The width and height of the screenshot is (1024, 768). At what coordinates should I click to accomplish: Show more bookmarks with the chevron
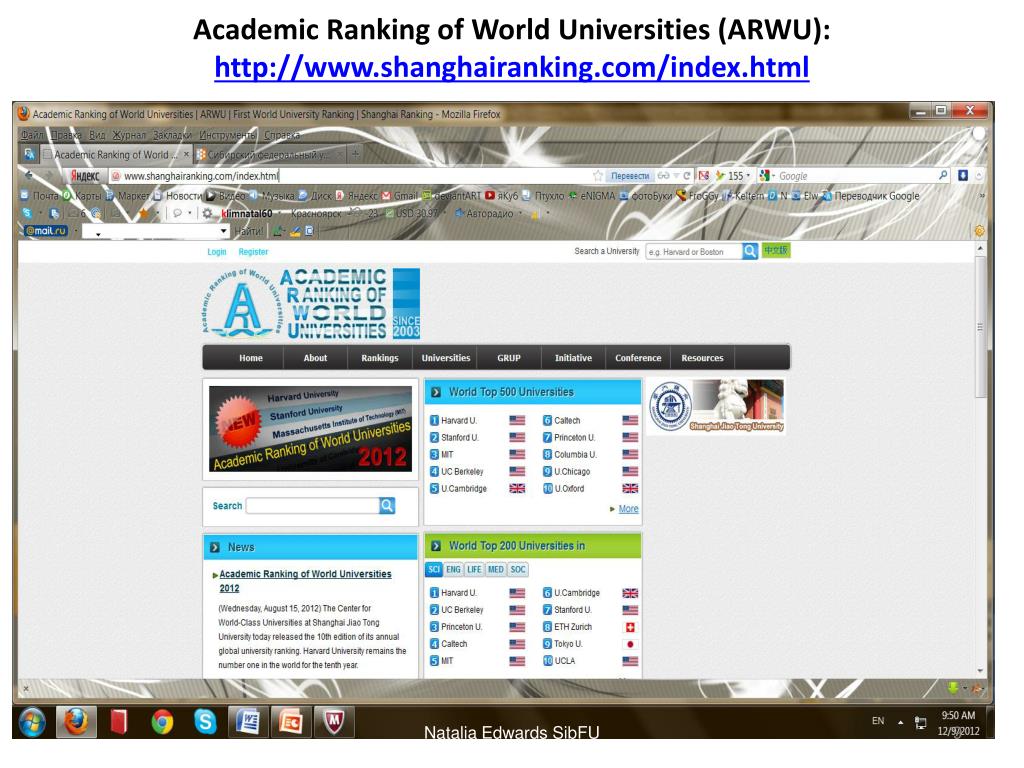coord(980,196)
